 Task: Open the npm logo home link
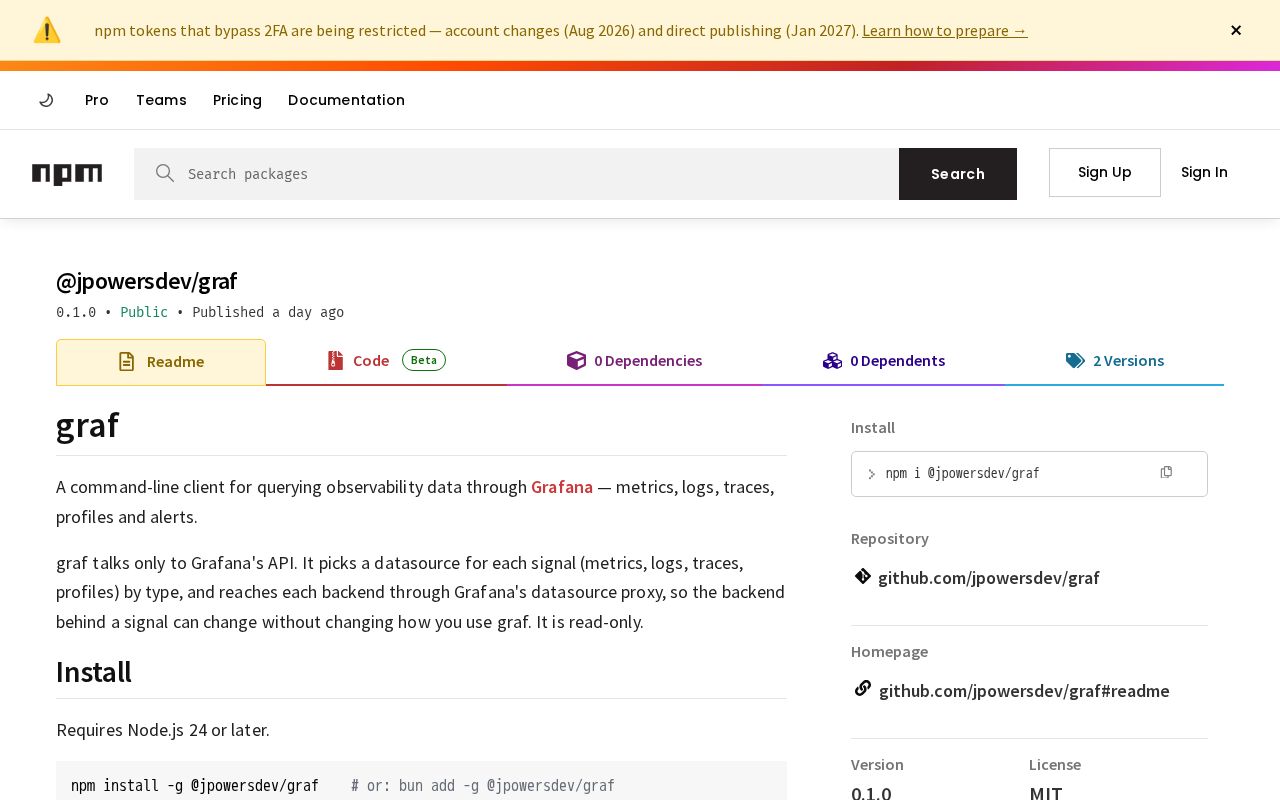pyautogui.click(x=67, y=174)
